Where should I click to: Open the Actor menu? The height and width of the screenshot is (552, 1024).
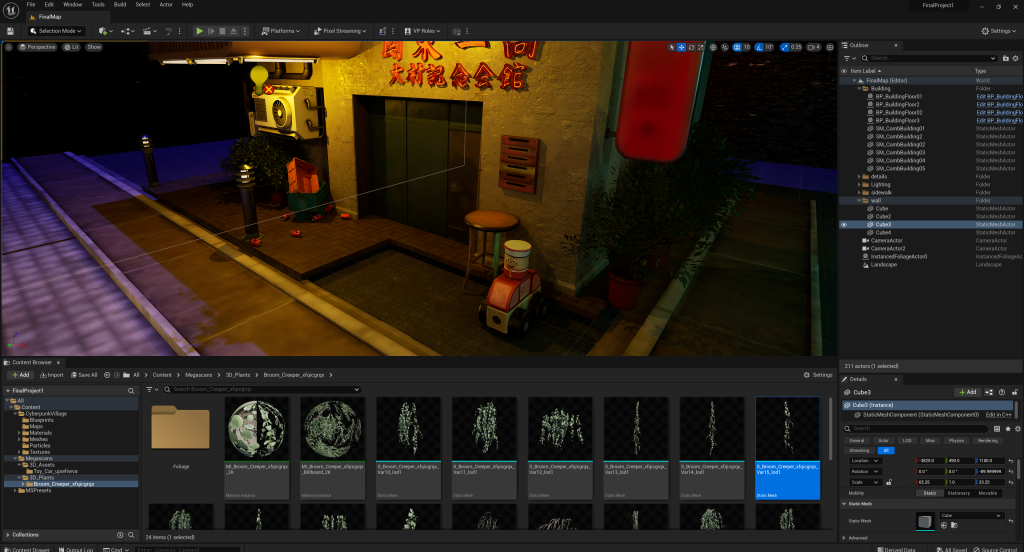166,5
